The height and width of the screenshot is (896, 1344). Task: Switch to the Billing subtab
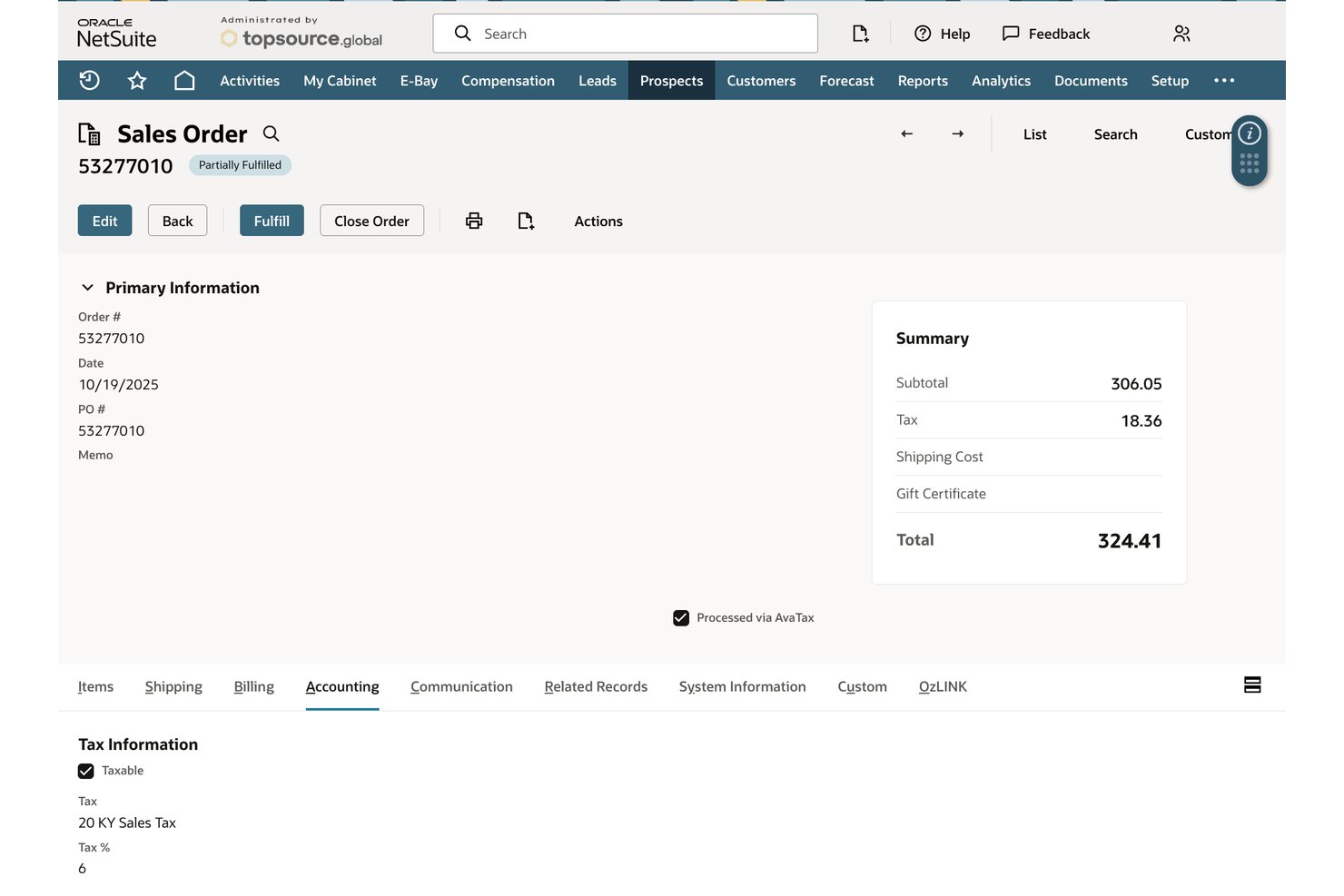coord(253,687)
